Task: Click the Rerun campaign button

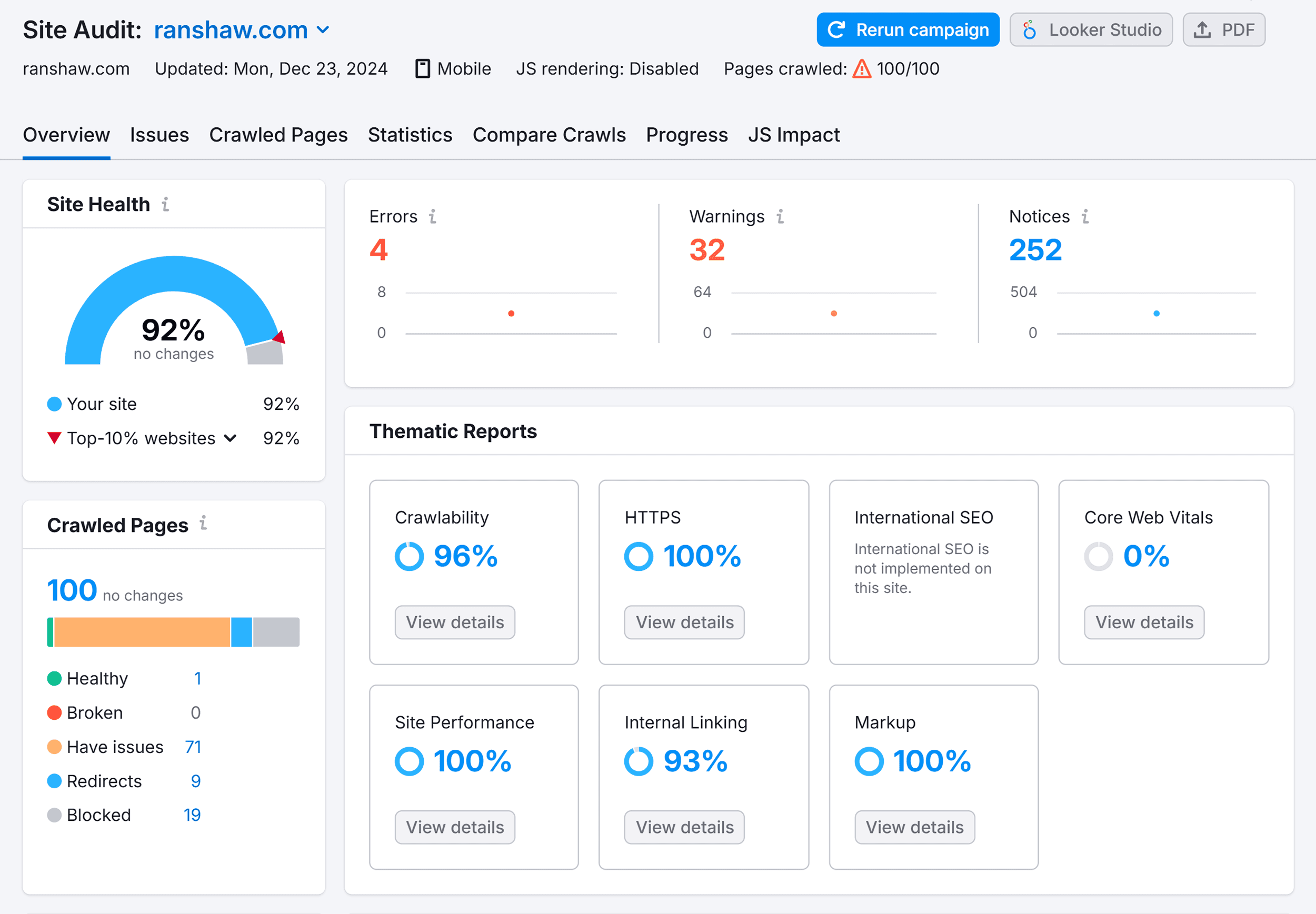Action: [x=907, y=29]
